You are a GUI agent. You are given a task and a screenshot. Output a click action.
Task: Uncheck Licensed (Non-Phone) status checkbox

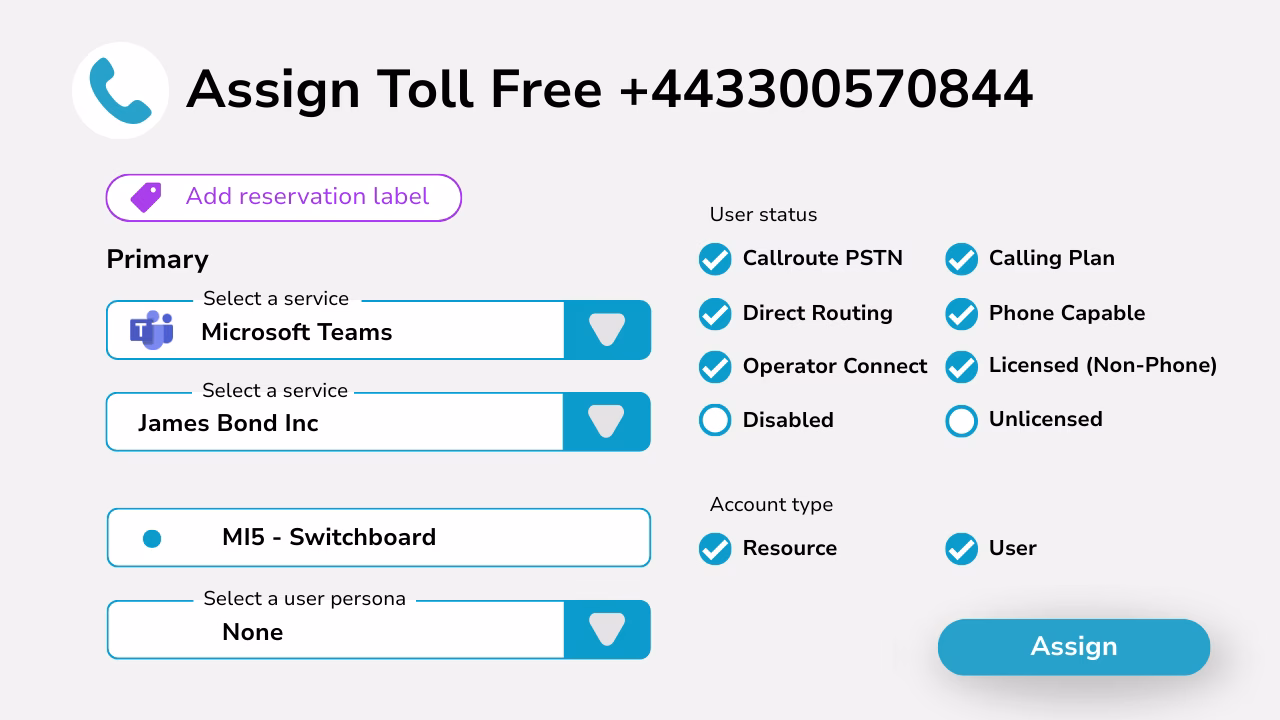(x=961, y=367)
